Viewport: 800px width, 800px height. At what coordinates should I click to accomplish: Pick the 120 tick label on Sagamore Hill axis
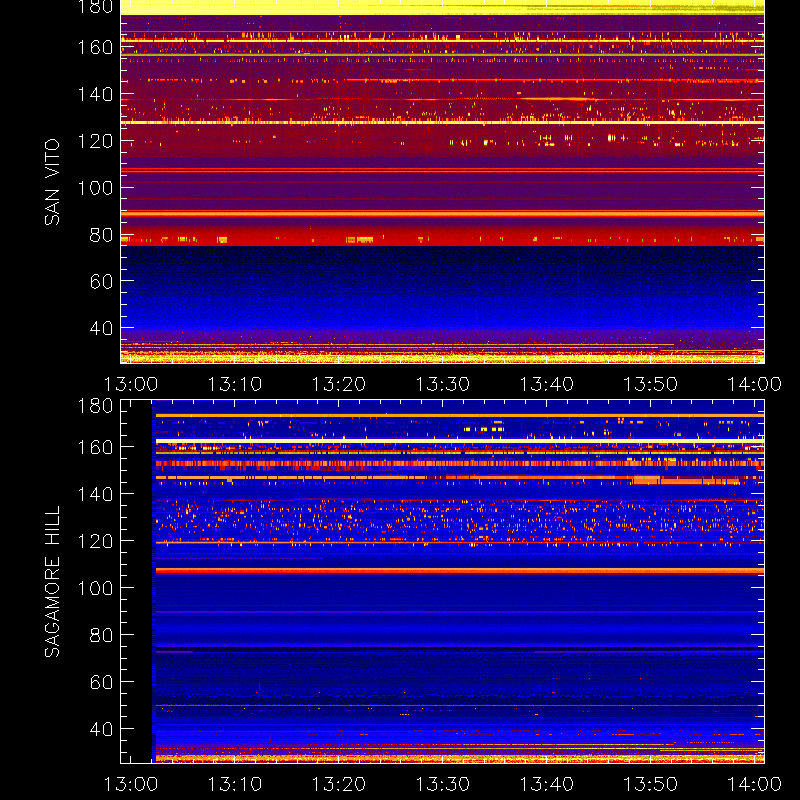click(x=95, y=541)
